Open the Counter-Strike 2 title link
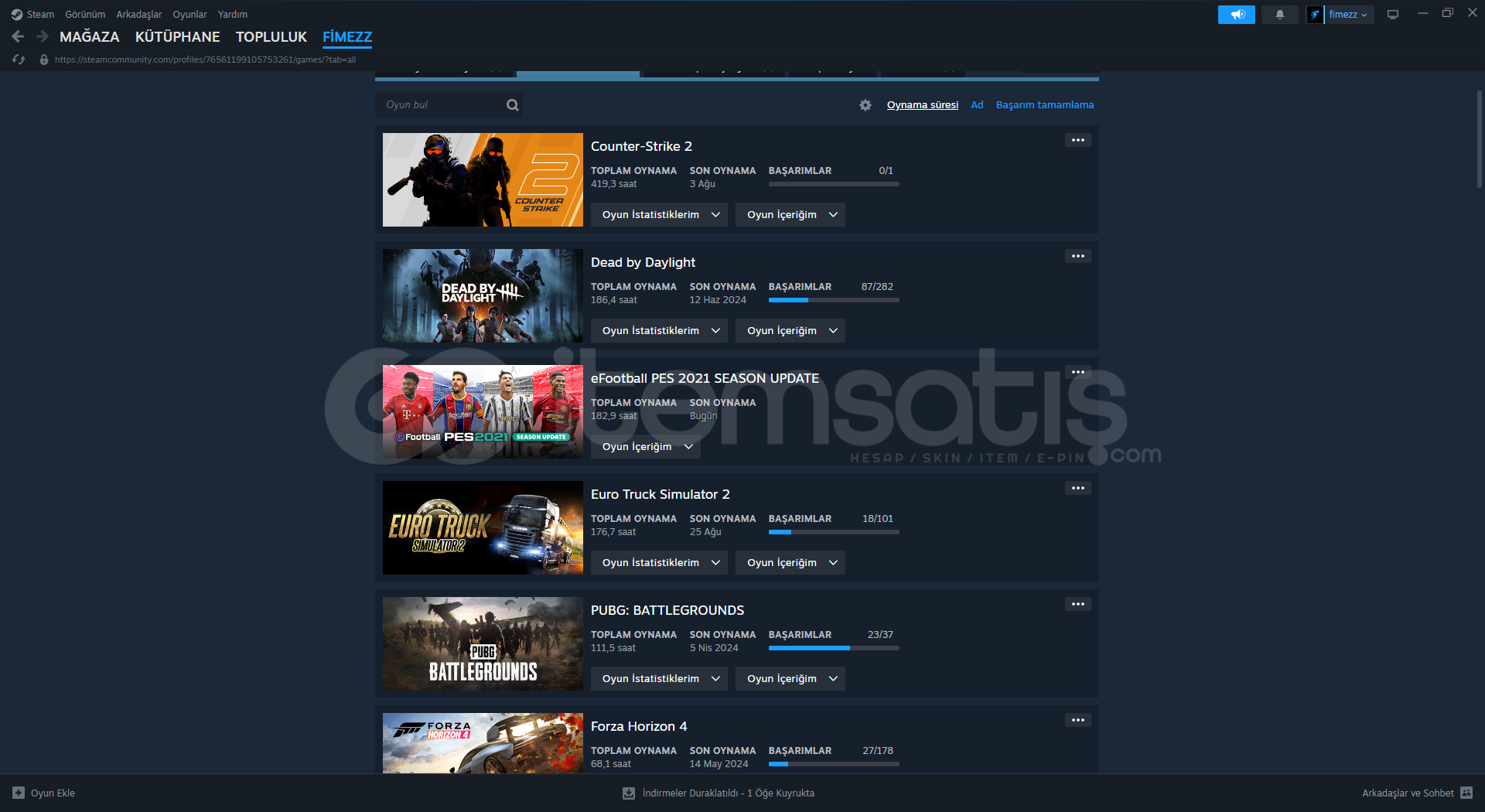This screenshot has width=1485, height=812. (641, 146)
